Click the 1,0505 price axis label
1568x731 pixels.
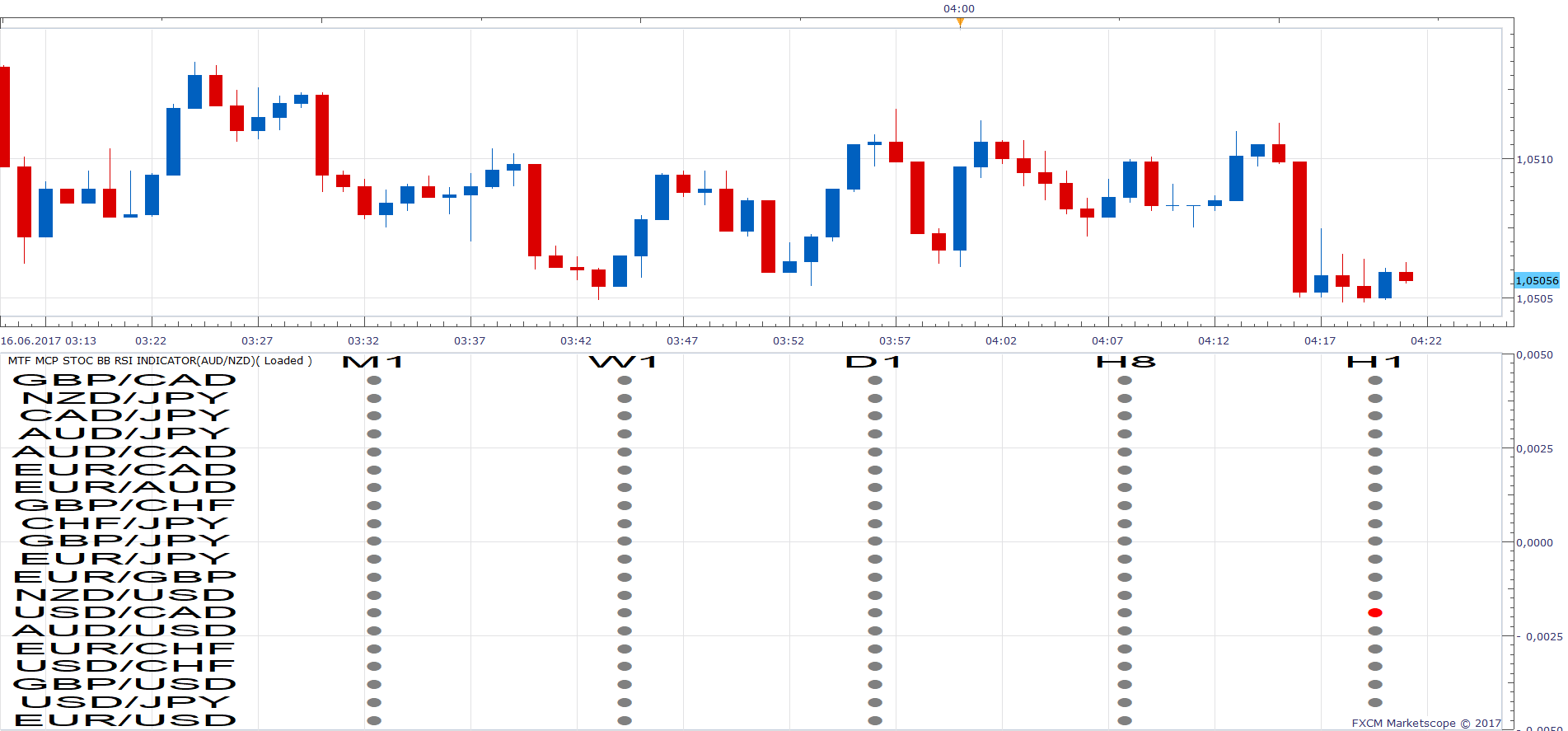pyautogui.click(x=1535, y=298)
